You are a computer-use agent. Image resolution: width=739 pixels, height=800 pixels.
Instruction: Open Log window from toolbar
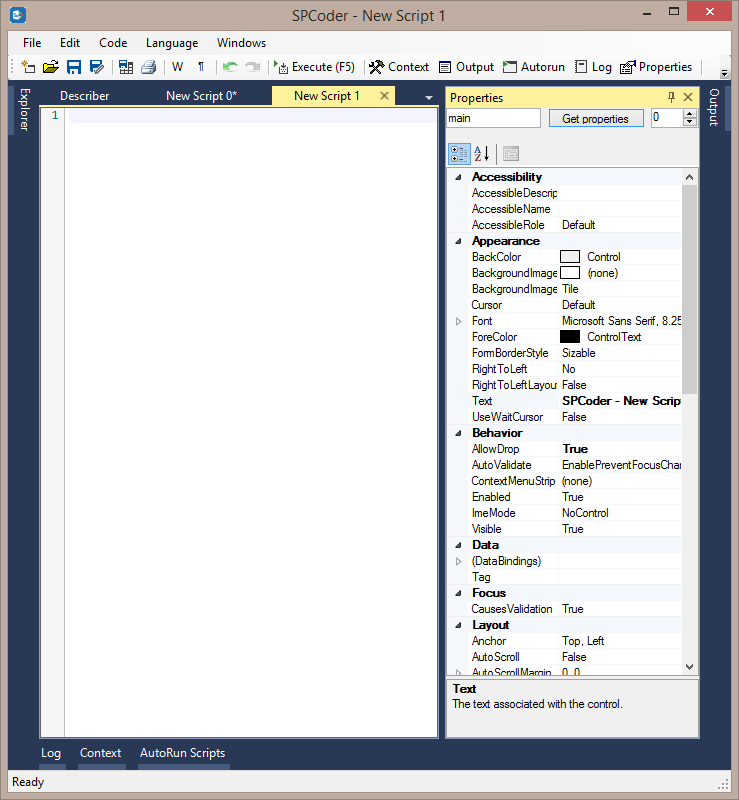coord(593,67)
